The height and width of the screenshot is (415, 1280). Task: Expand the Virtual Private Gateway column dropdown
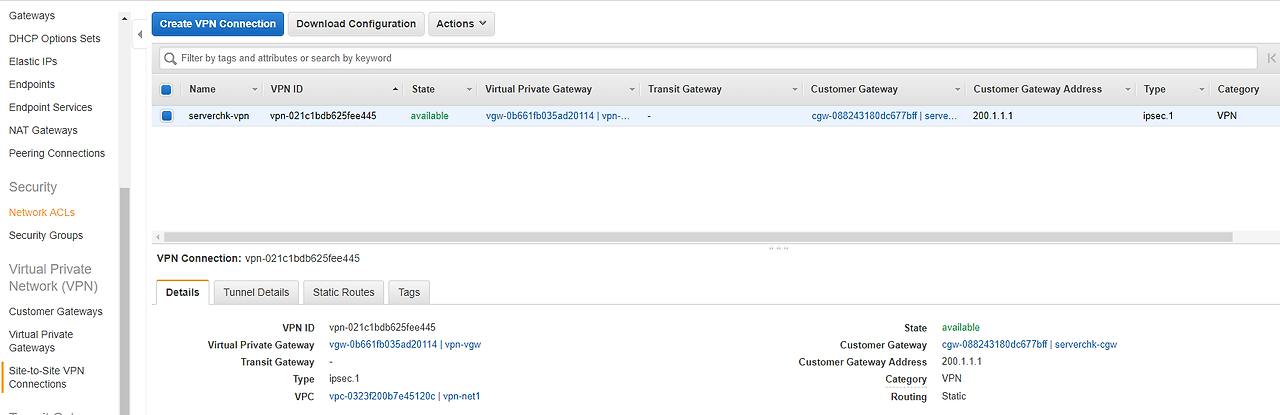(631, 90)
